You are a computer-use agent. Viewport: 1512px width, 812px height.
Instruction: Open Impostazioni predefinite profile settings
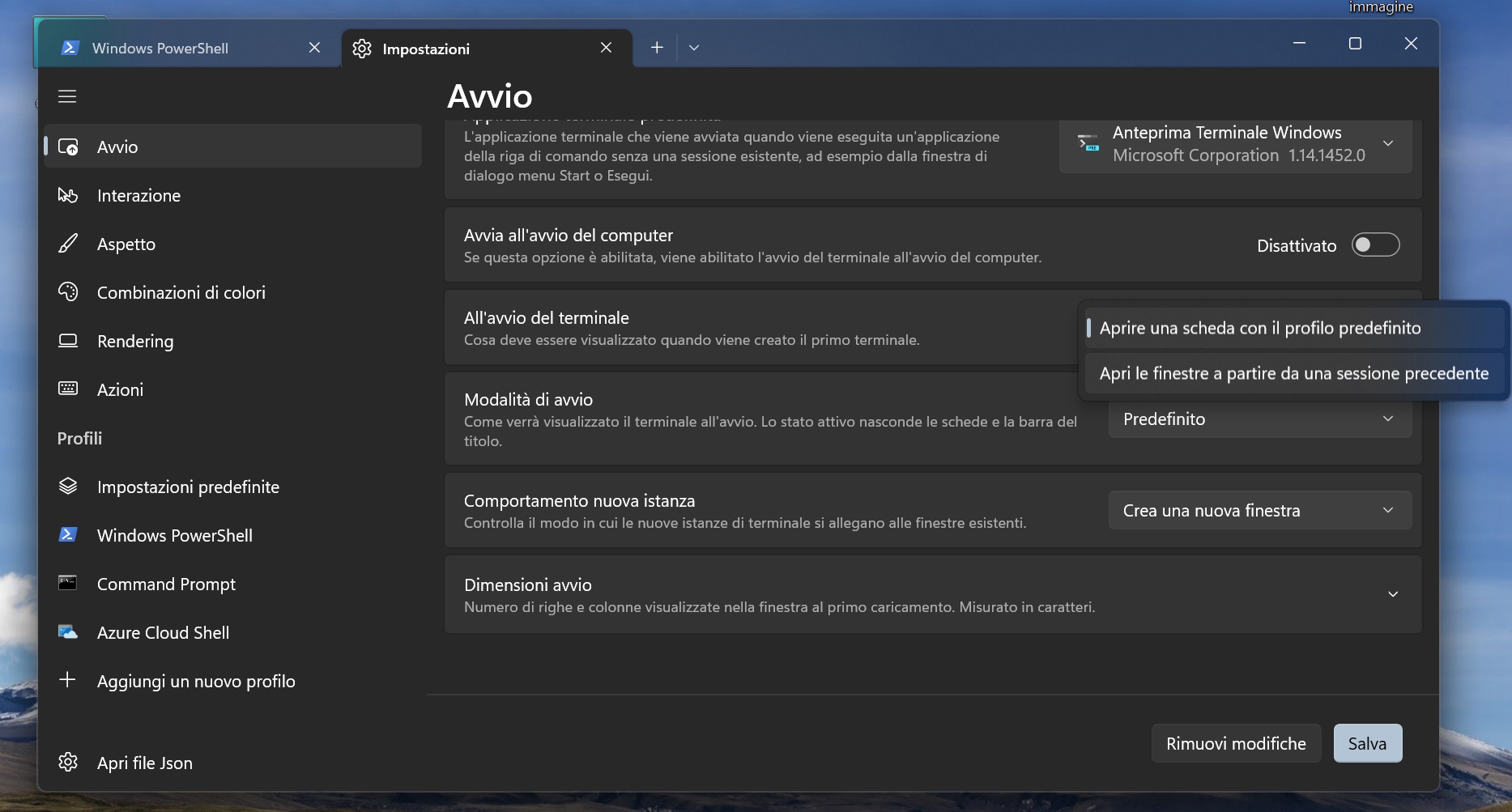[x=233, y=487]
